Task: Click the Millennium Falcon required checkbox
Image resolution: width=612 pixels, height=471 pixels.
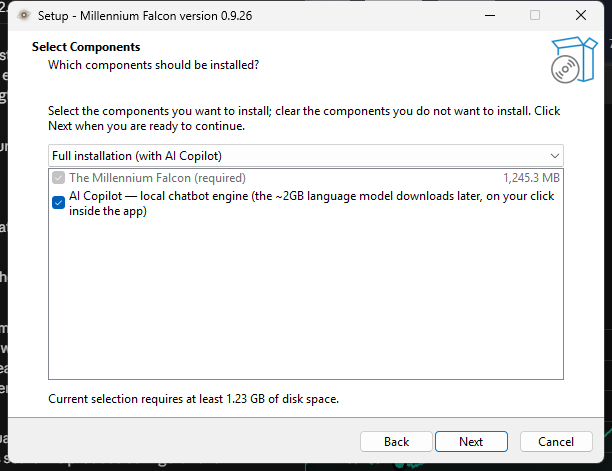Action: coord(59,178)
